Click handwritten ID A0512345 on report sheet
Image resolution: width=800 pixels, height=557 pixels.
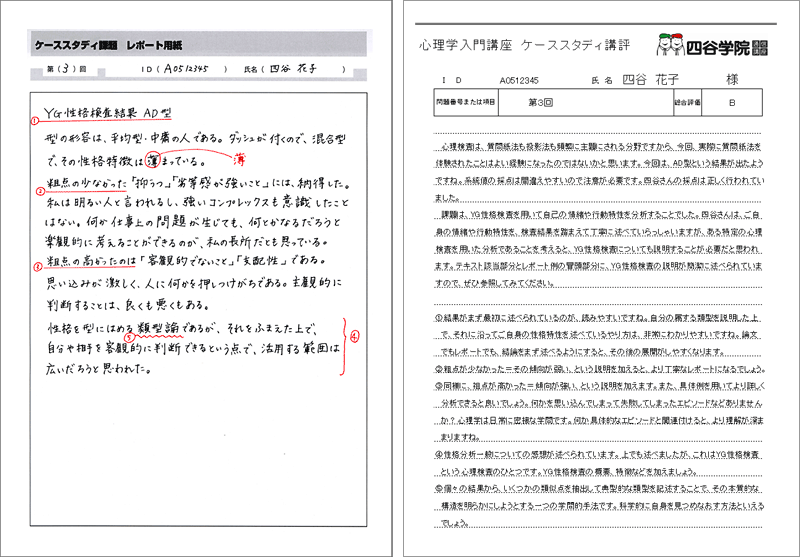click(x=188, y=68)
